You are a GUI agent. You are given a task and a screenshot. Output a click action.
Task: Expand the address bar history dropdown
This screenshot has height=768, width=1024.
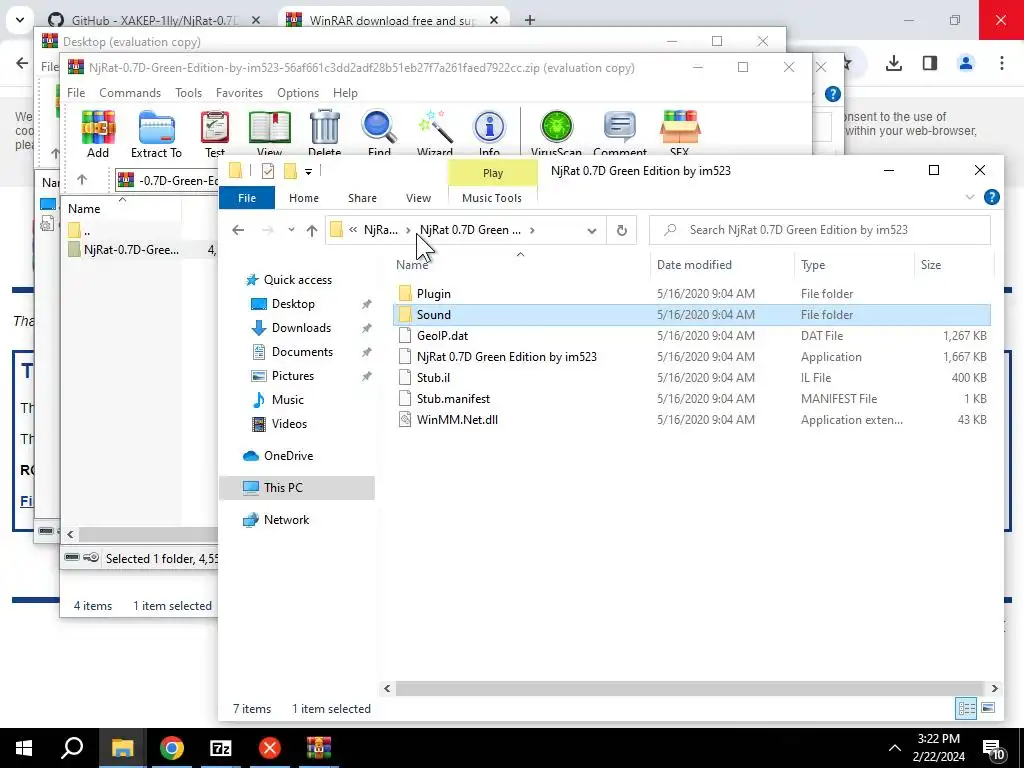(592, 231)
